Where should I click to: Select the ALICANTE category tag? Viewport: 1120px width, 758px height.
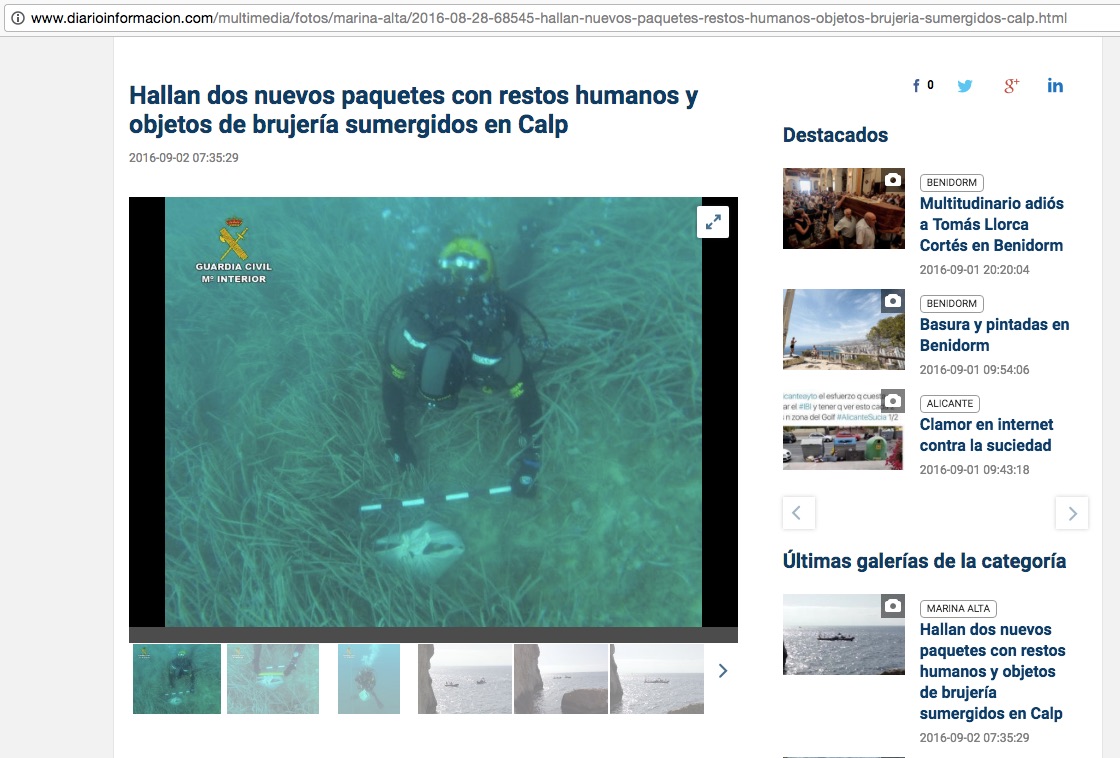949,404
